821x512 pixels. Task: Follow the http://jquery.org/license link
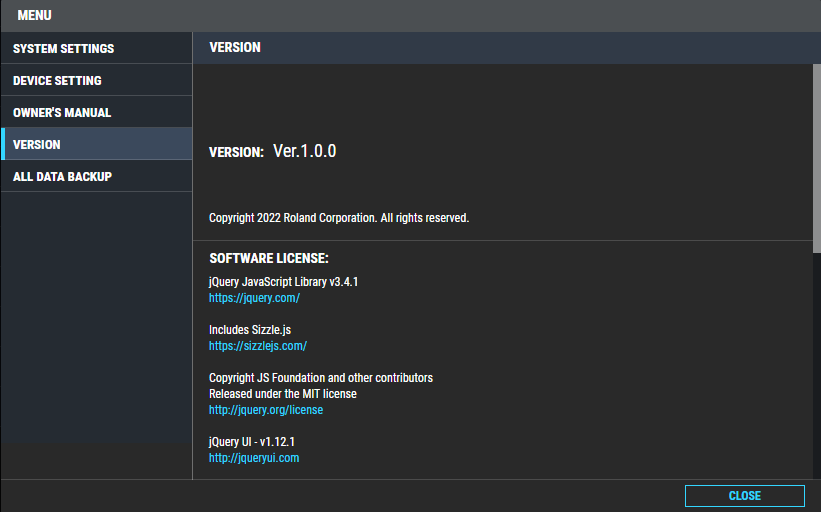click(266, 410)
